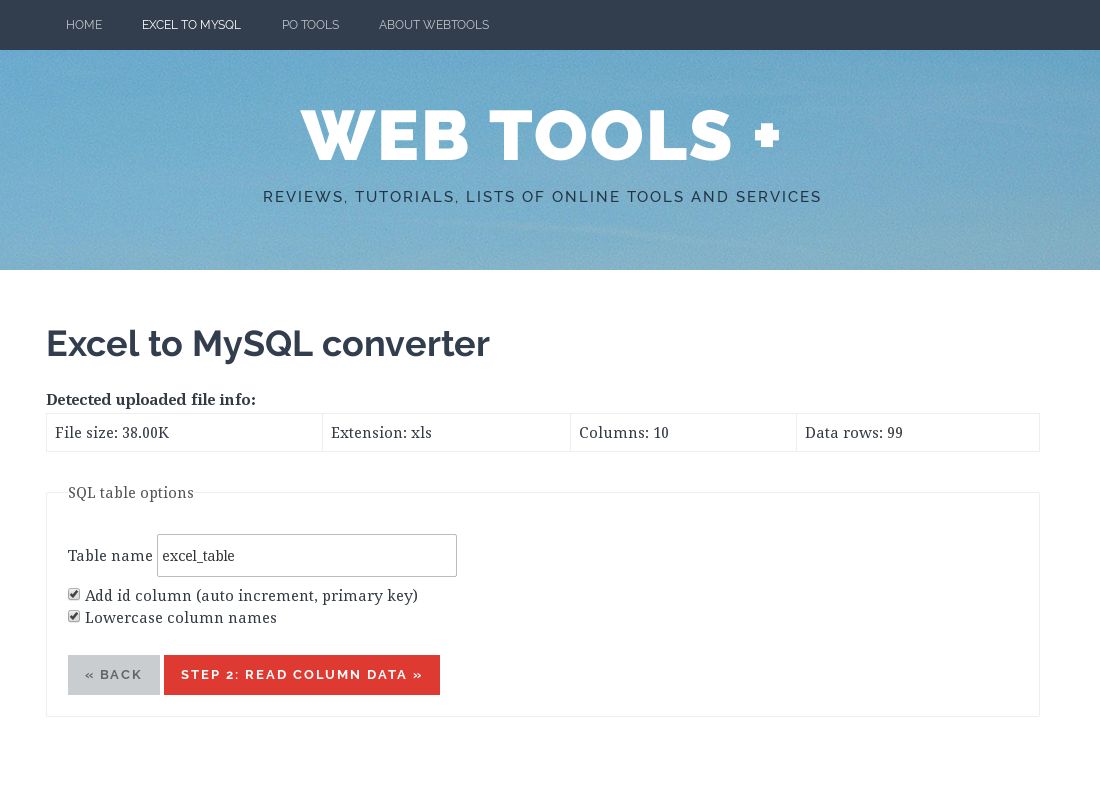Click the Excel to MySQL converter heading

(268, 343)
